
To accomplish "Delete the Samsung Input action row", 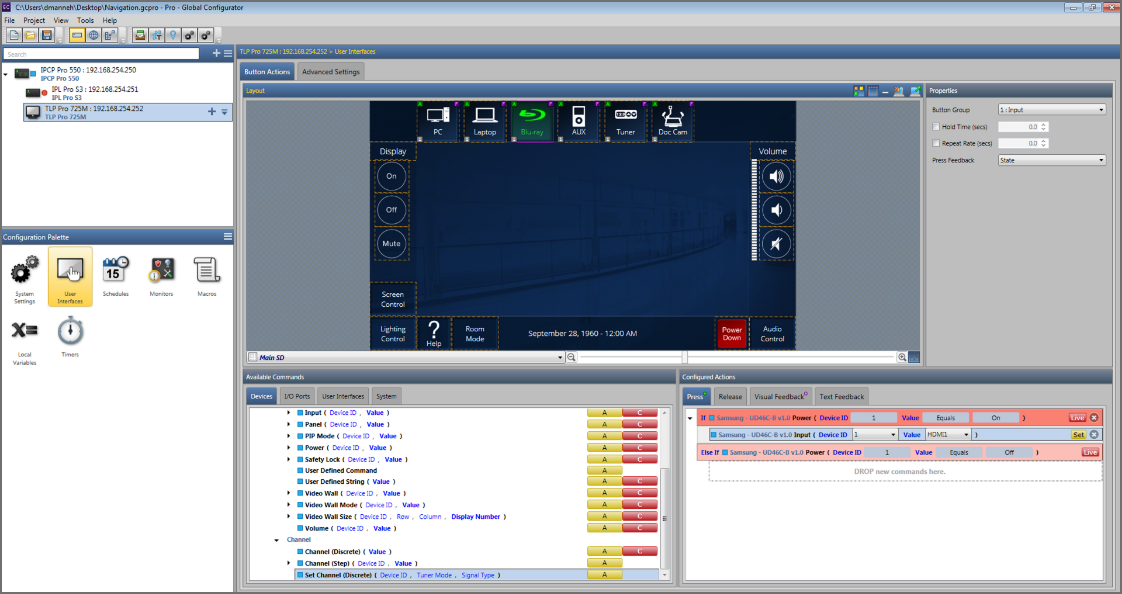I will point(1094,434).
